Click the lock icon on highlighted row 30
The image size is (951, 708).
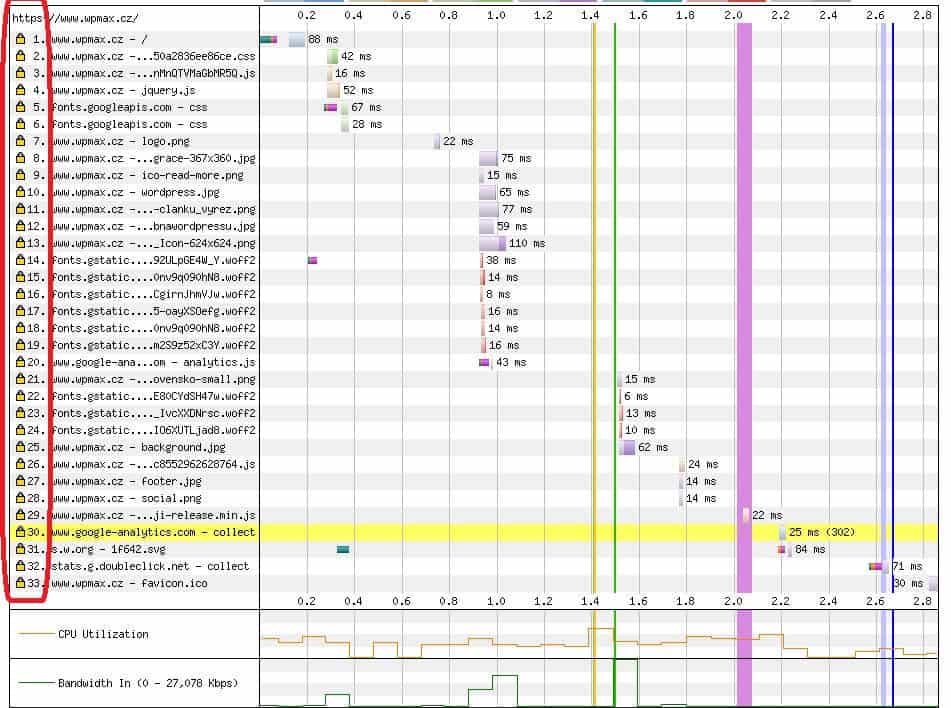pyautogui.click(x=20, y=532)
